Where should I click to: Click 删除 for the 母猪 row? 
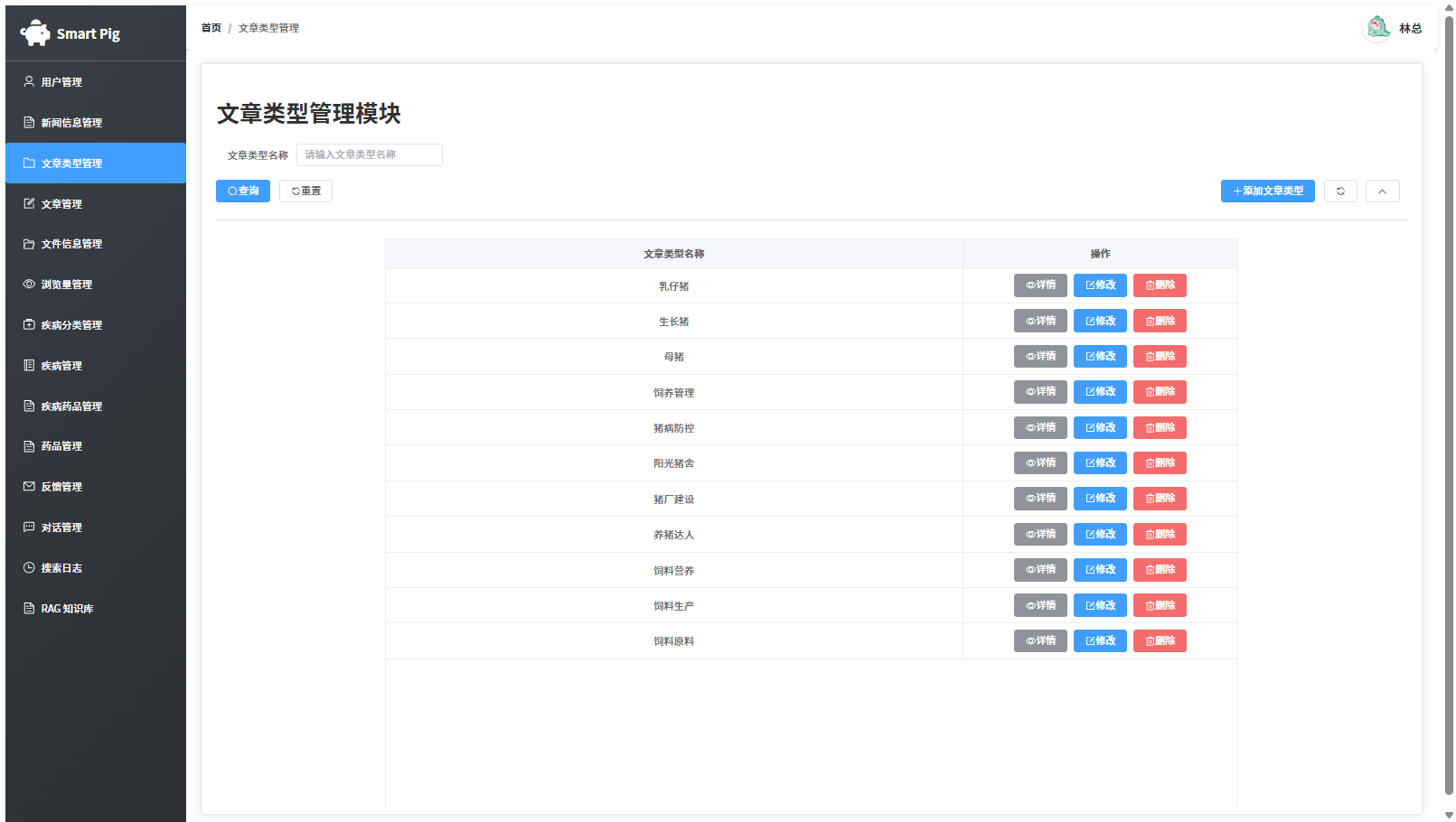[1160, 356]
